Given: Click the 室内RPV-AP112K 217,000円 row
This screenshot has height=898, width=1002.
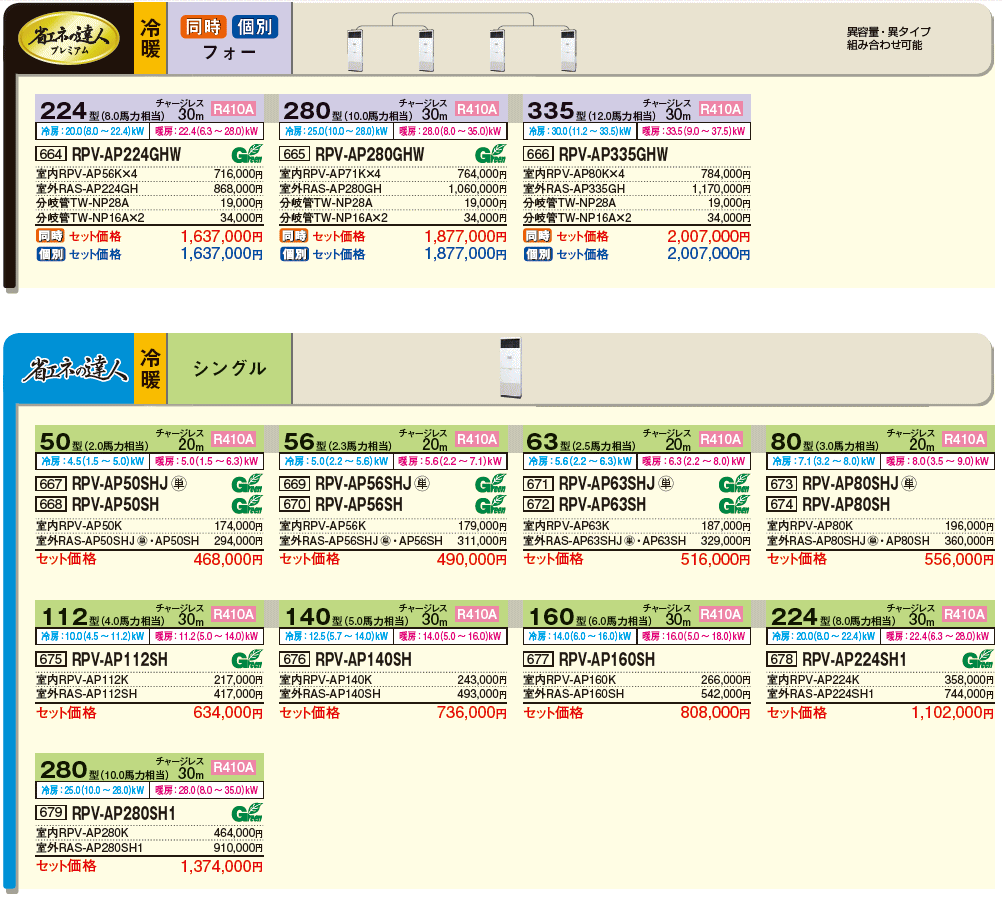Looking at the screenshot, I should point(150,679).
